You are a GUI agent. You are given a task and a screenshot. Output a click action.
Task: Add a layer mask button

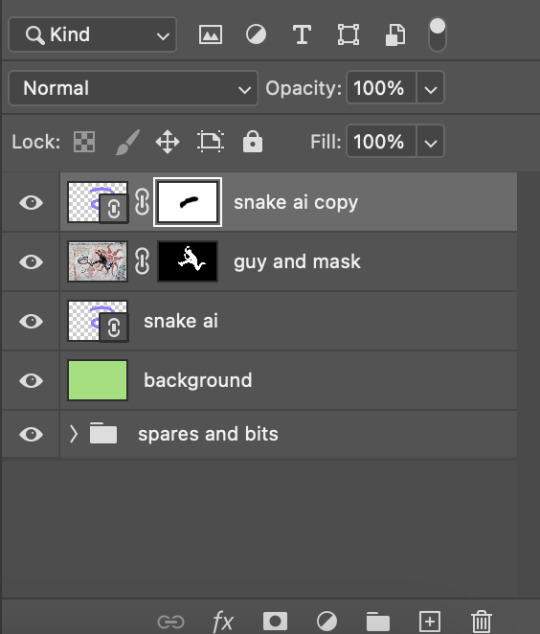coord(275,621)
